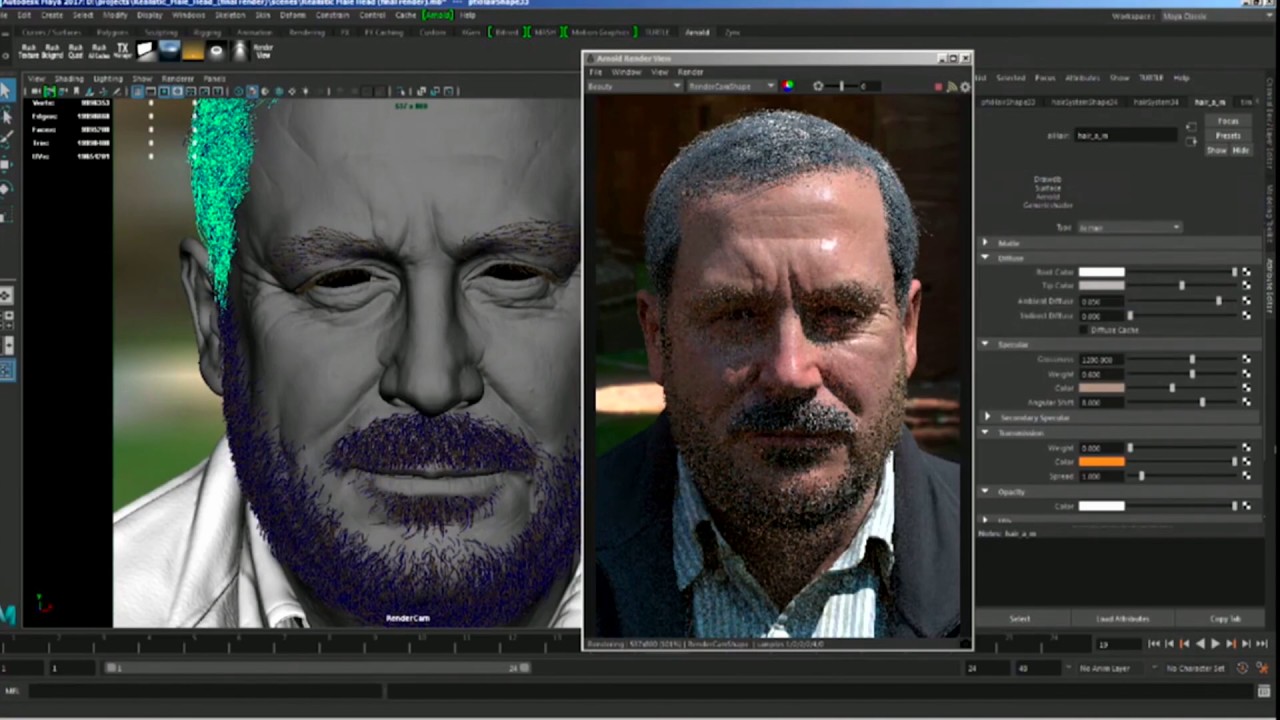Click the red stop render icon
This screenshot has width=1280, height=720.
point(938,87)
